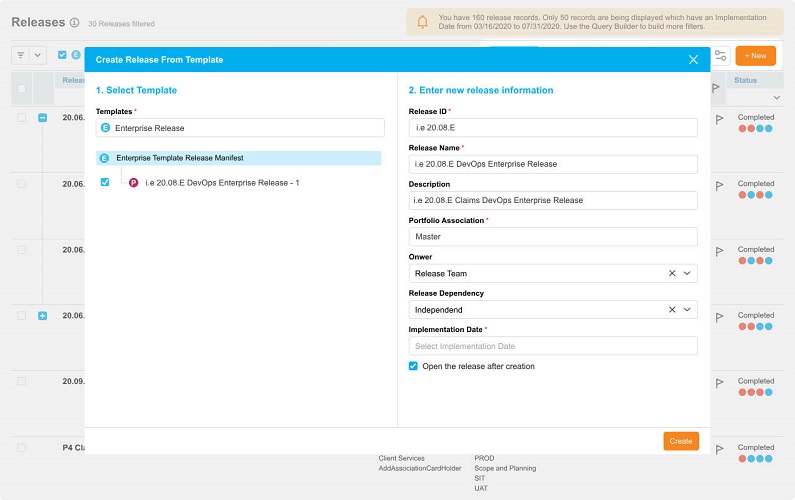Clear the Release Team owner selection
Image resolution: width=795 pixels, height=500 pixels.
click(x=672, y=273)
